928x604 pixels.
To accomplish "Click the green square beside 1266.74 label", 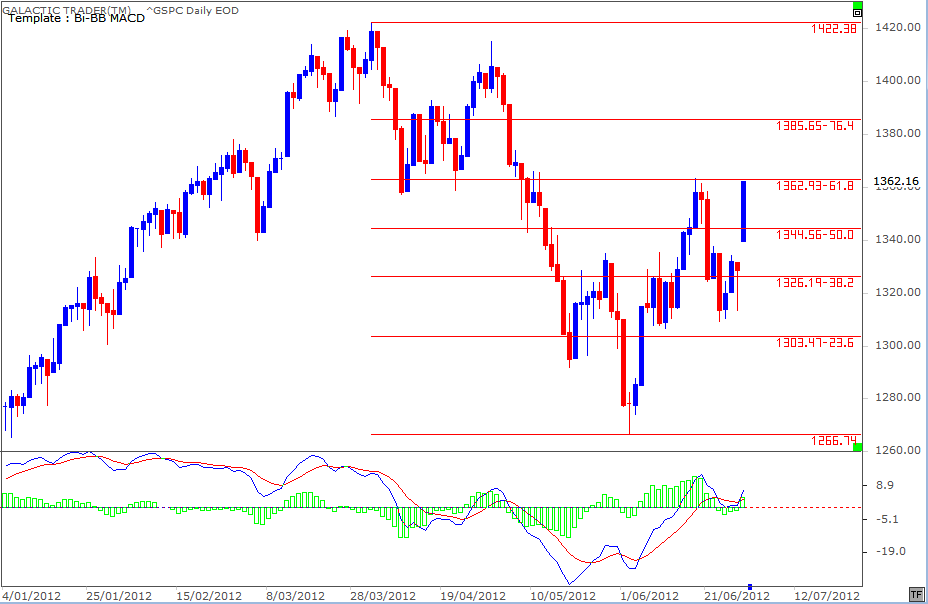I will pos(858,447).
